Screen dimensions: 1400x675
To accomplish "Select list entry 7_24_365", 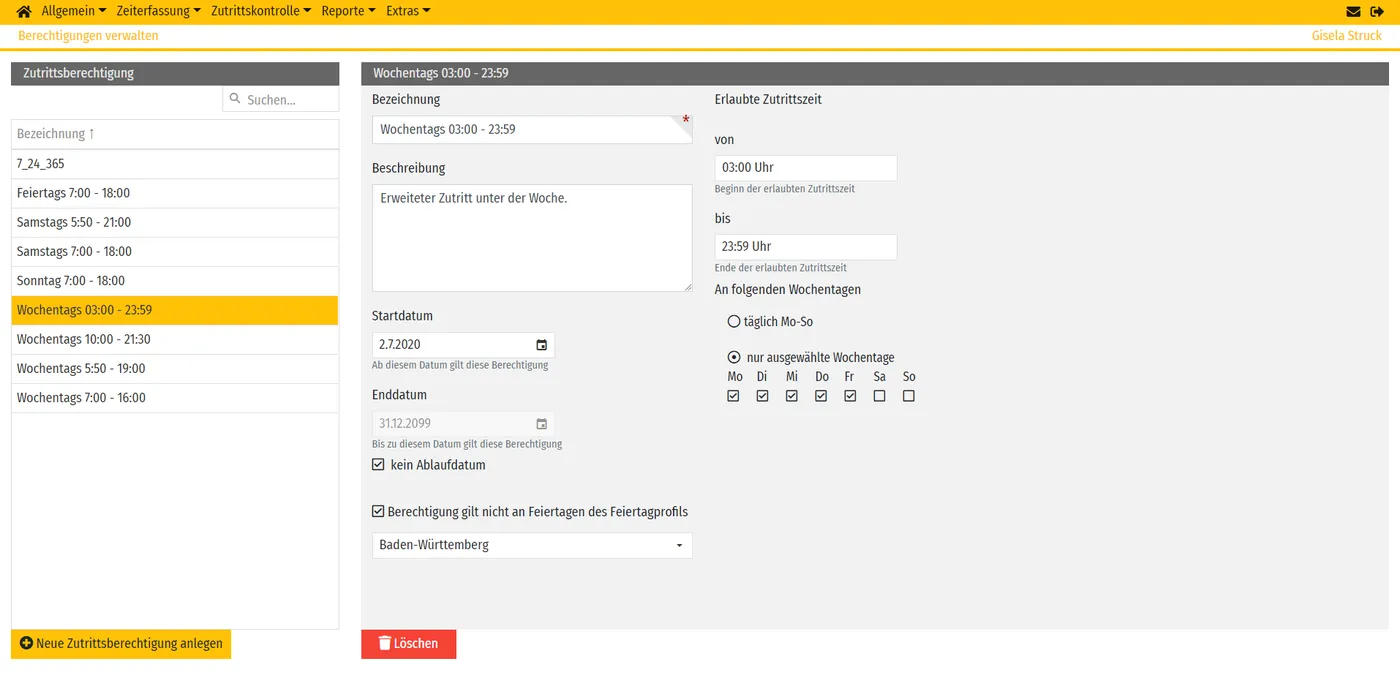I will pos(175,164).
